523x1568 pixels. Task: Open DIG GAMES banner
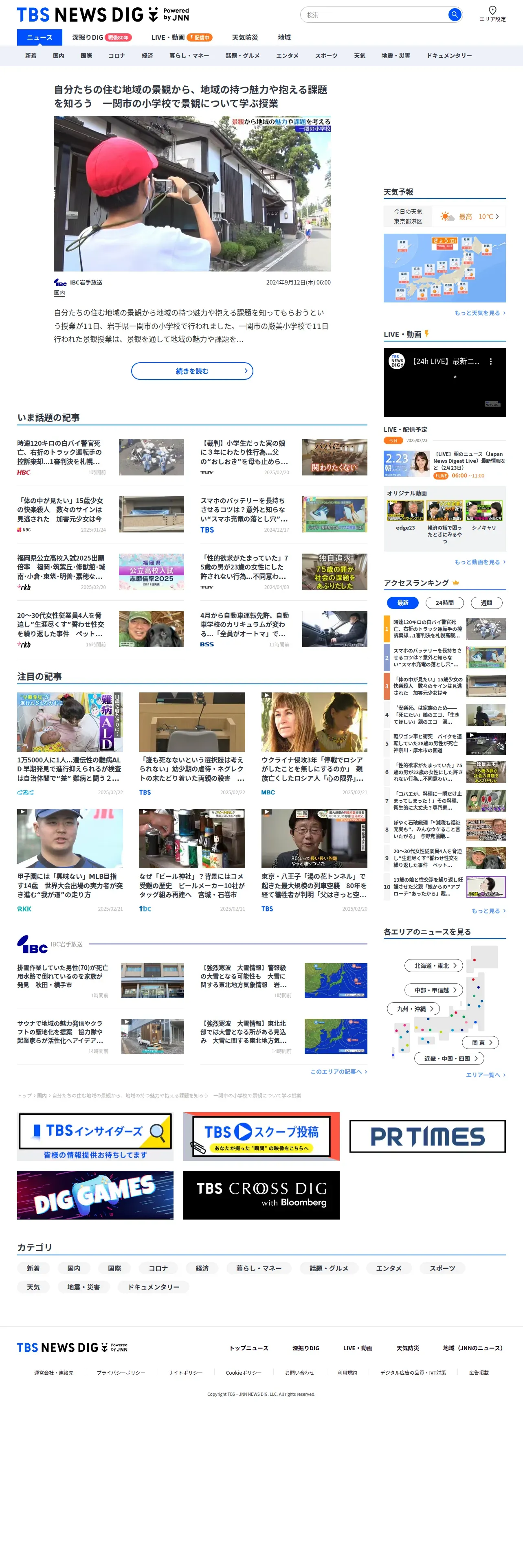95,1195
